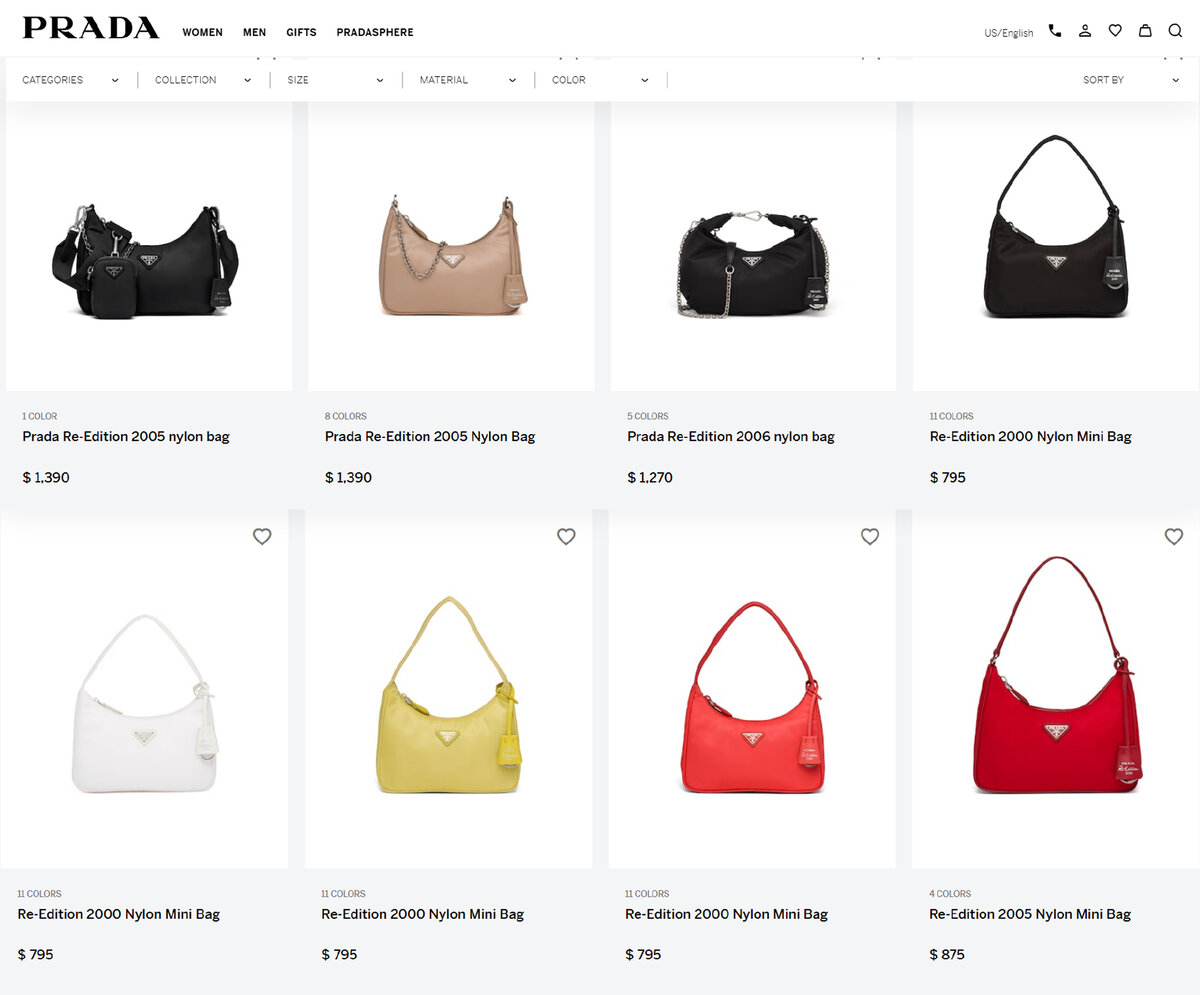
Task: Open the wishlist heart icon in header
Action: tap(1115, 31)
